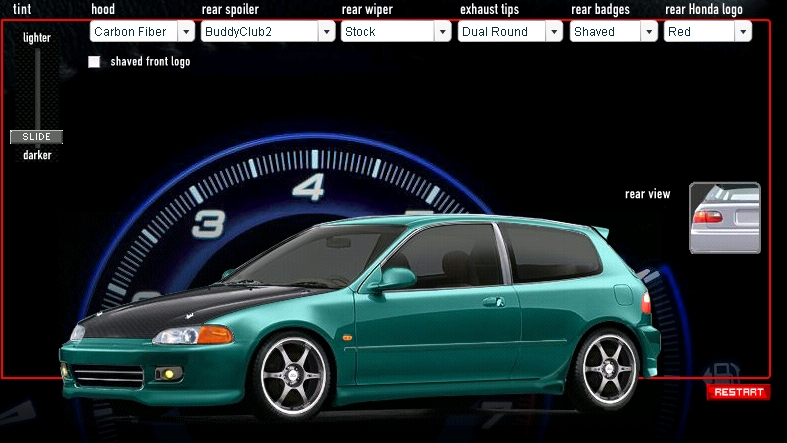
Task: Click the car's front wheel rim
Action: 293,376
